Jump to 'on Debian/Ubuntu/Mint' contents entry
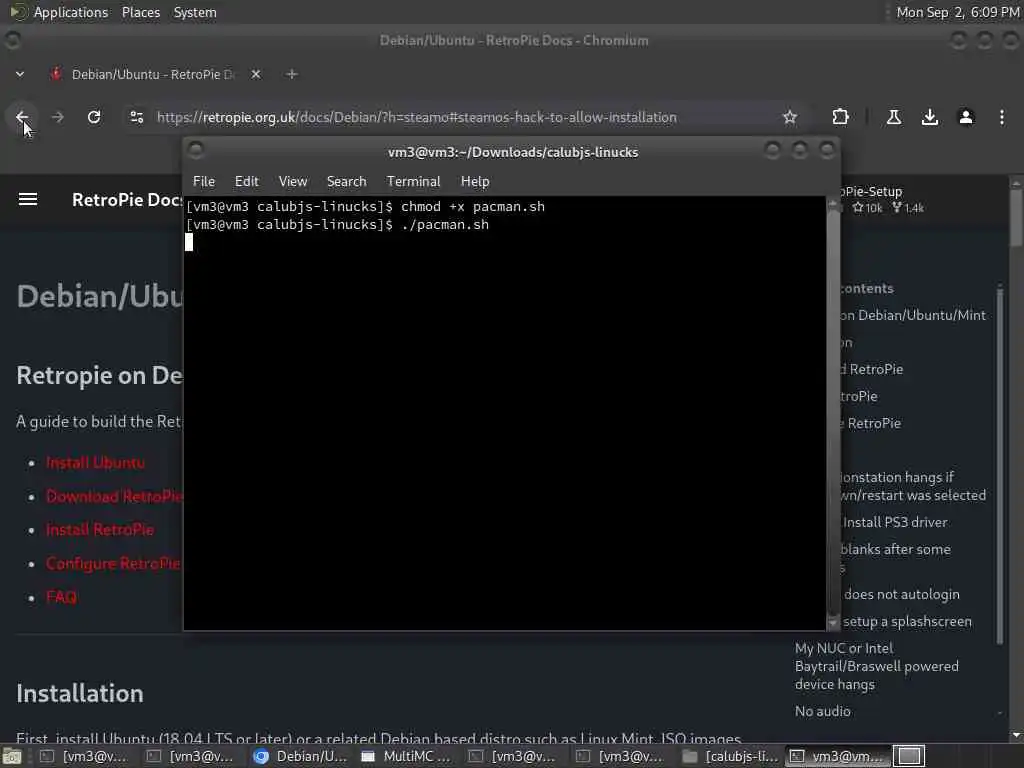Viewport: 1024px width, 768px height. [x=913, y=315]
